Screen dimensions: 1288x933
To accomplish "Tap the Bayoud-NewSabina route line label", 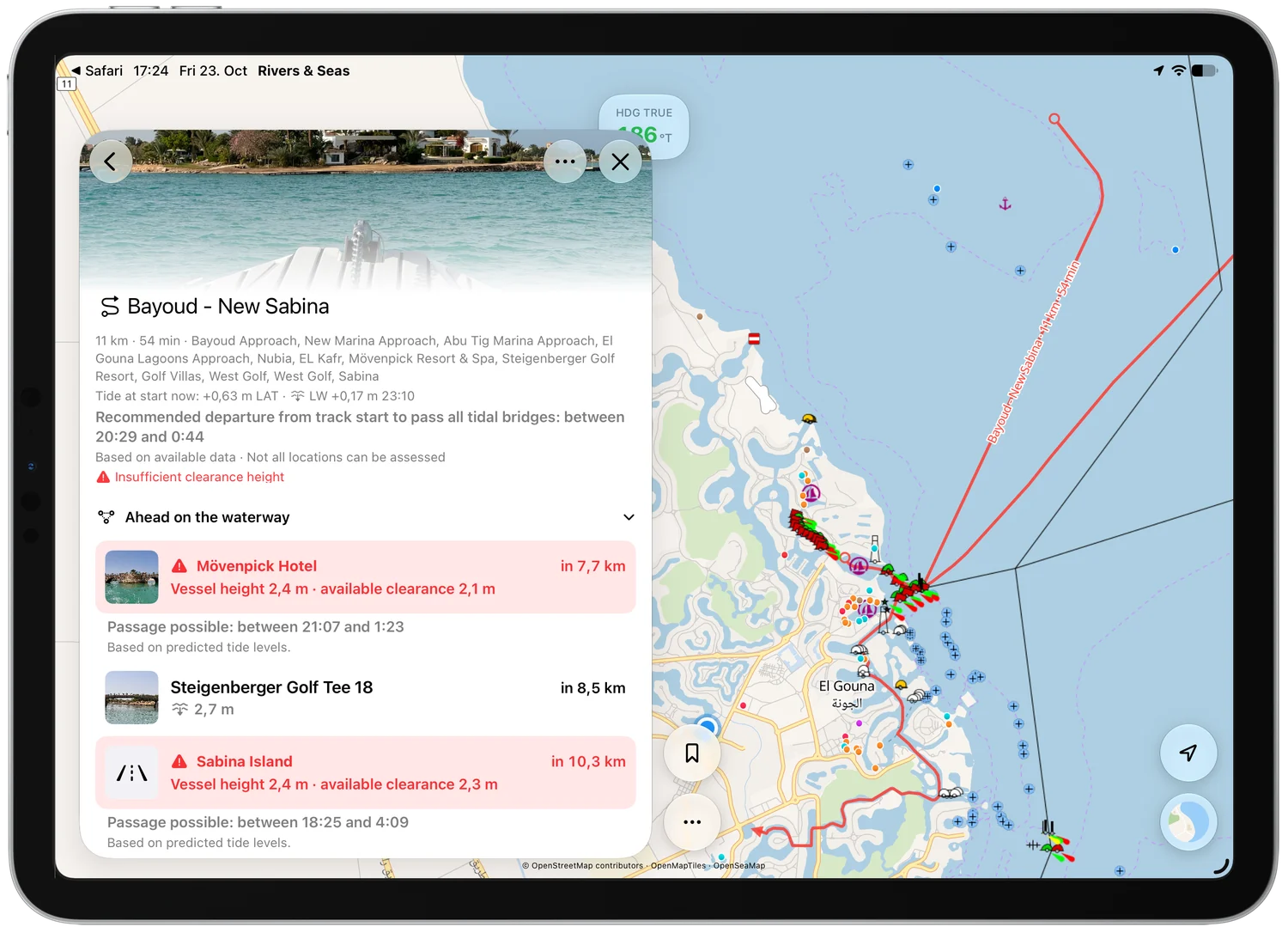I will 1033,353.
